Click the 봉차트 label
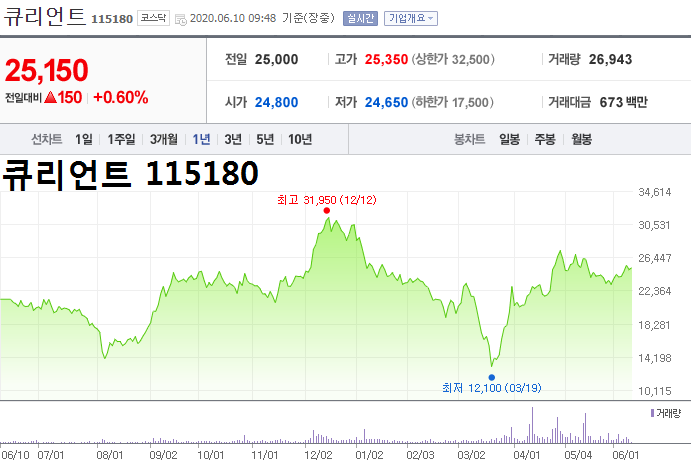The width and height of the screenshot is (691, 474). tap(470, 140)
